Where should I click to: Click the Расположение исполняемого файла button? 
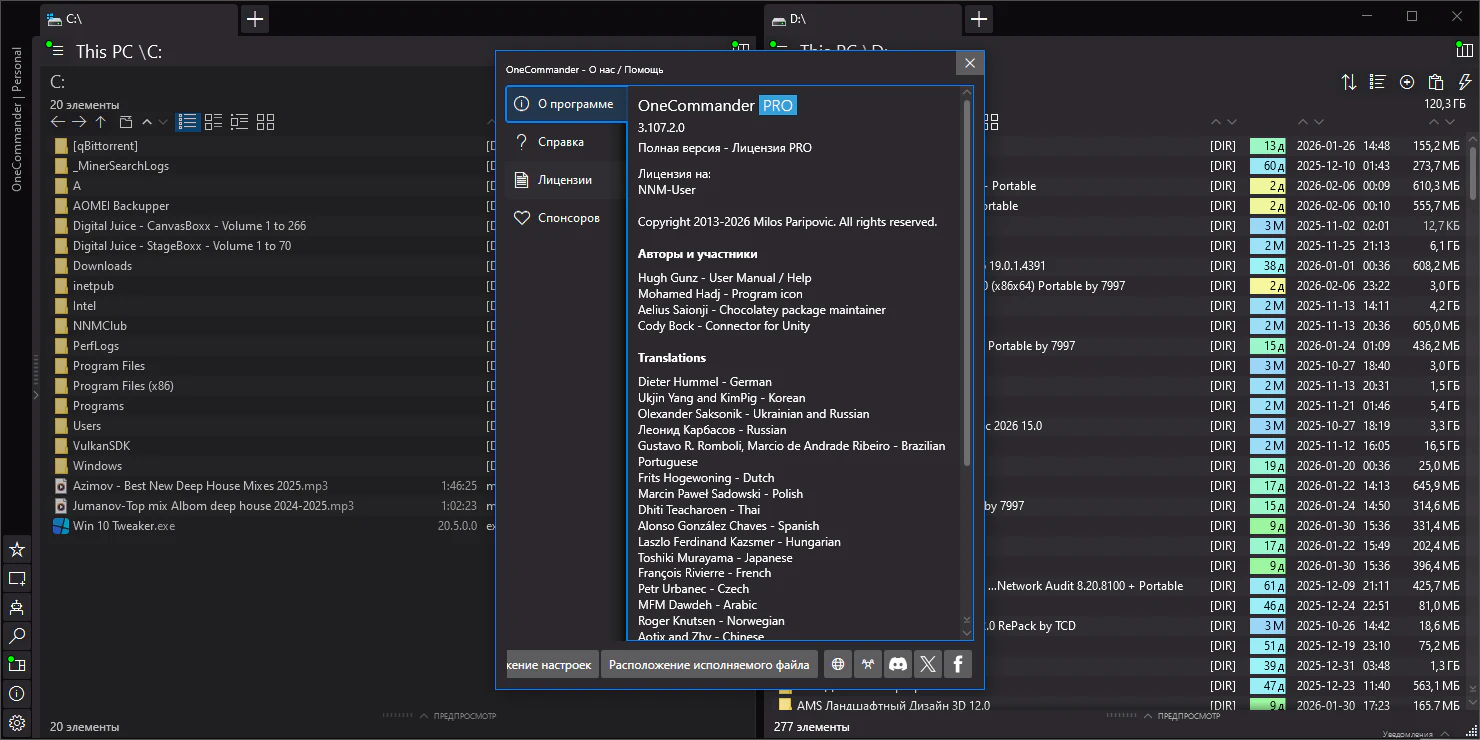[709, 664]
